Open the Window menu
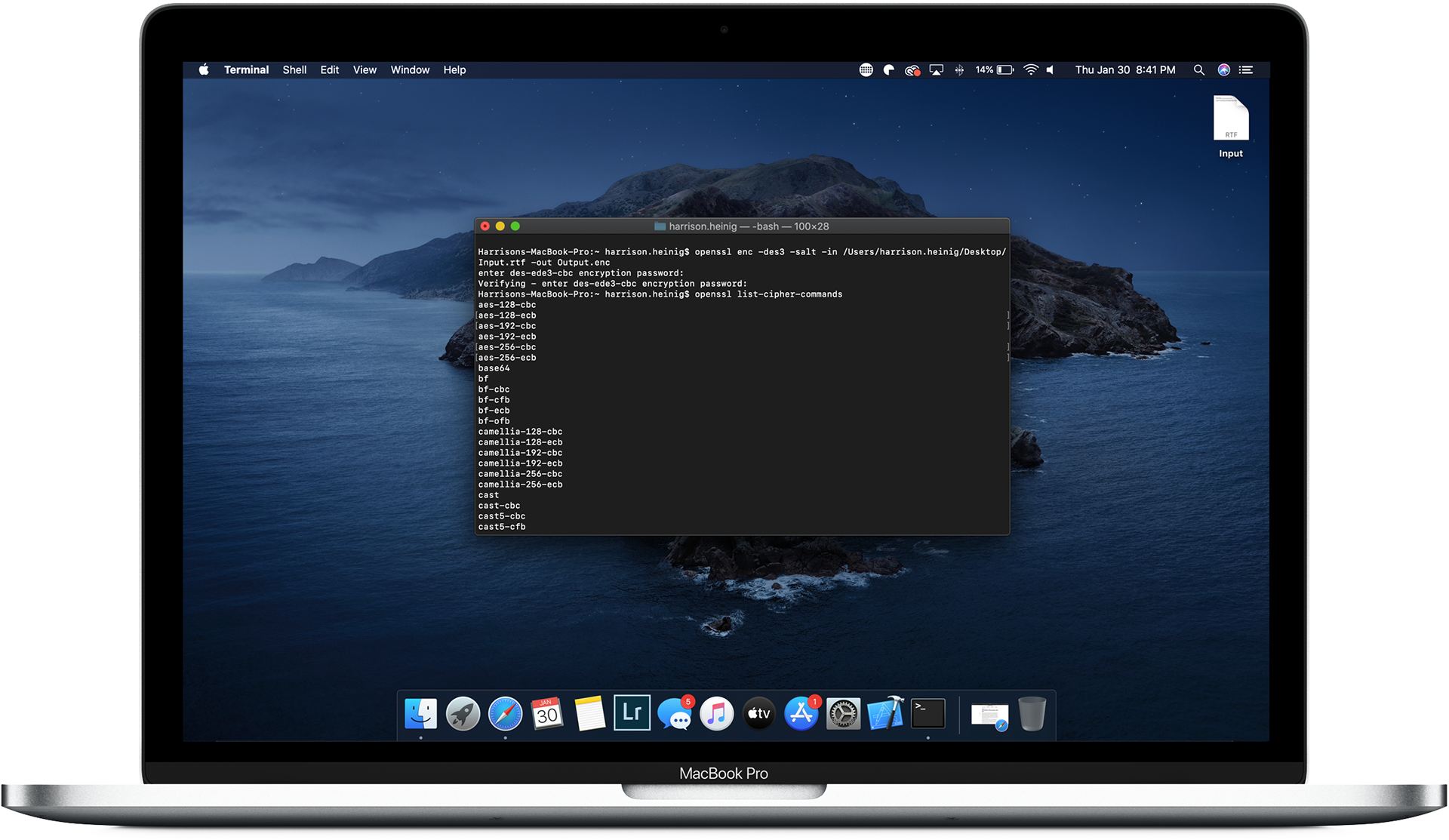Viewport: 1449px width, 840px height. (x=410, y=69)
